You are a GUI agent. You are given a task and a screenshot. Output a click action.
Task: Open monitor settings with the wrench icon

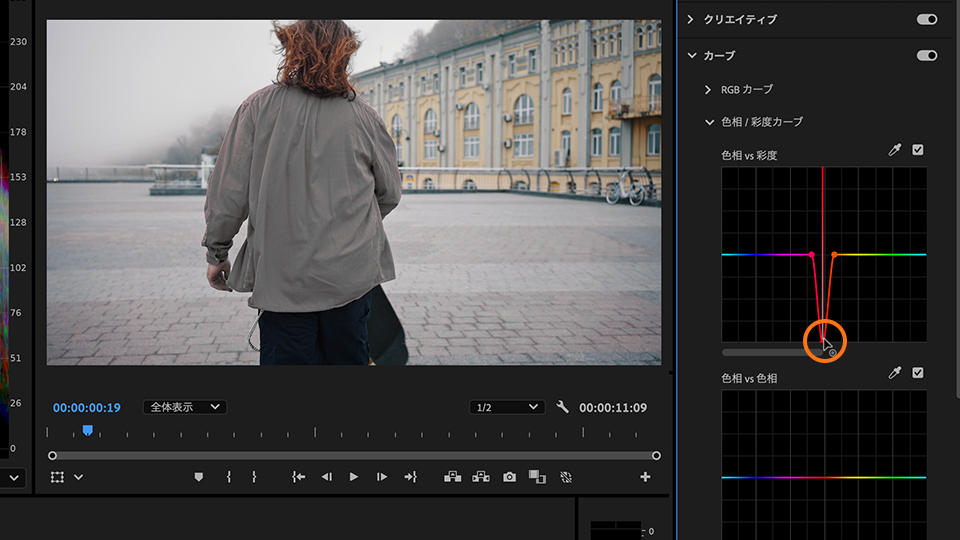point(562,407)
